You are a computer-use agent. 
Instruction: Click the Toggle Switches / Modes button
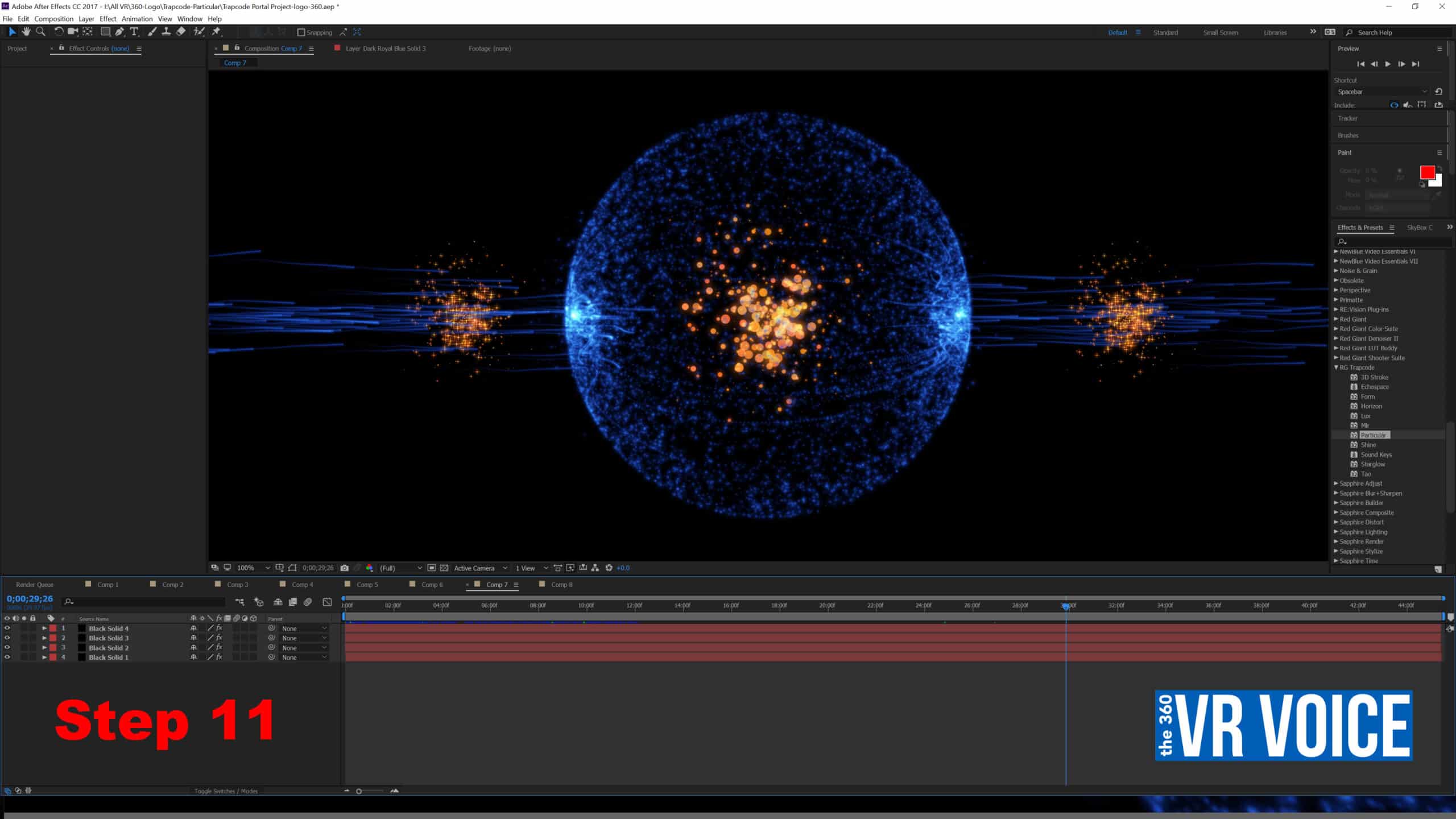pos(226,791)
